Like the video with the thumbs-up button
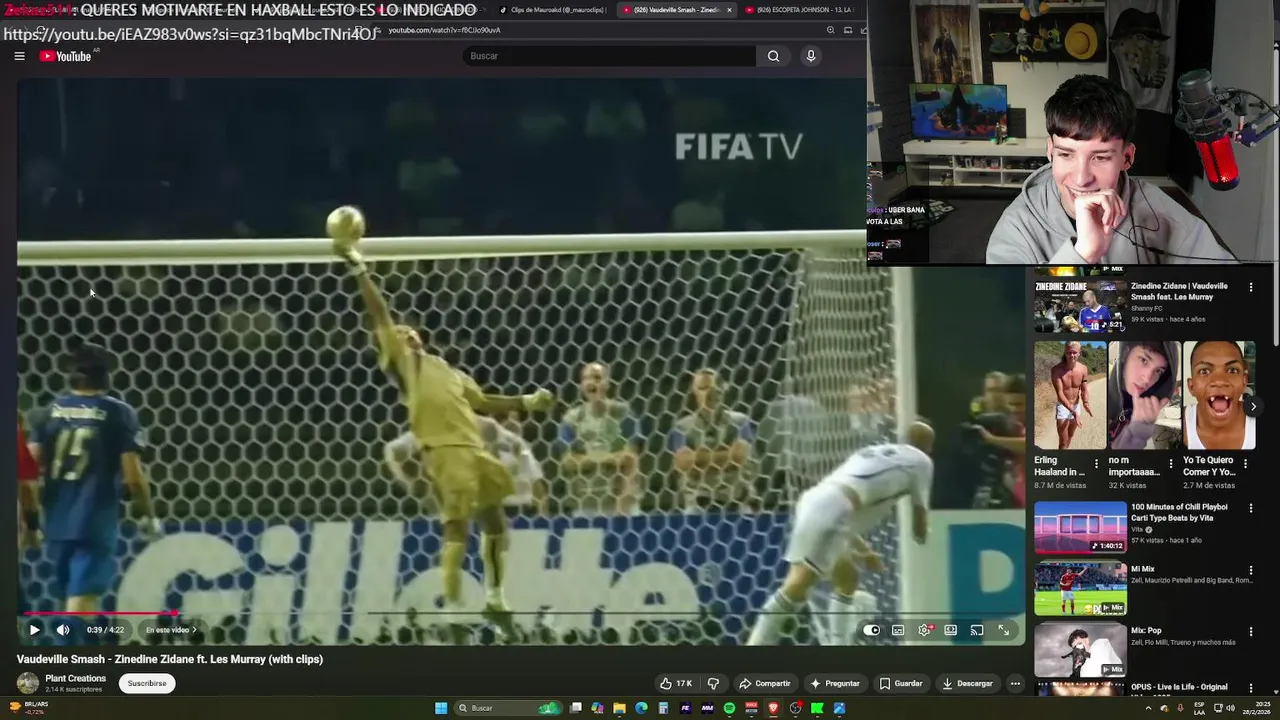 click(x=676, y=684)
